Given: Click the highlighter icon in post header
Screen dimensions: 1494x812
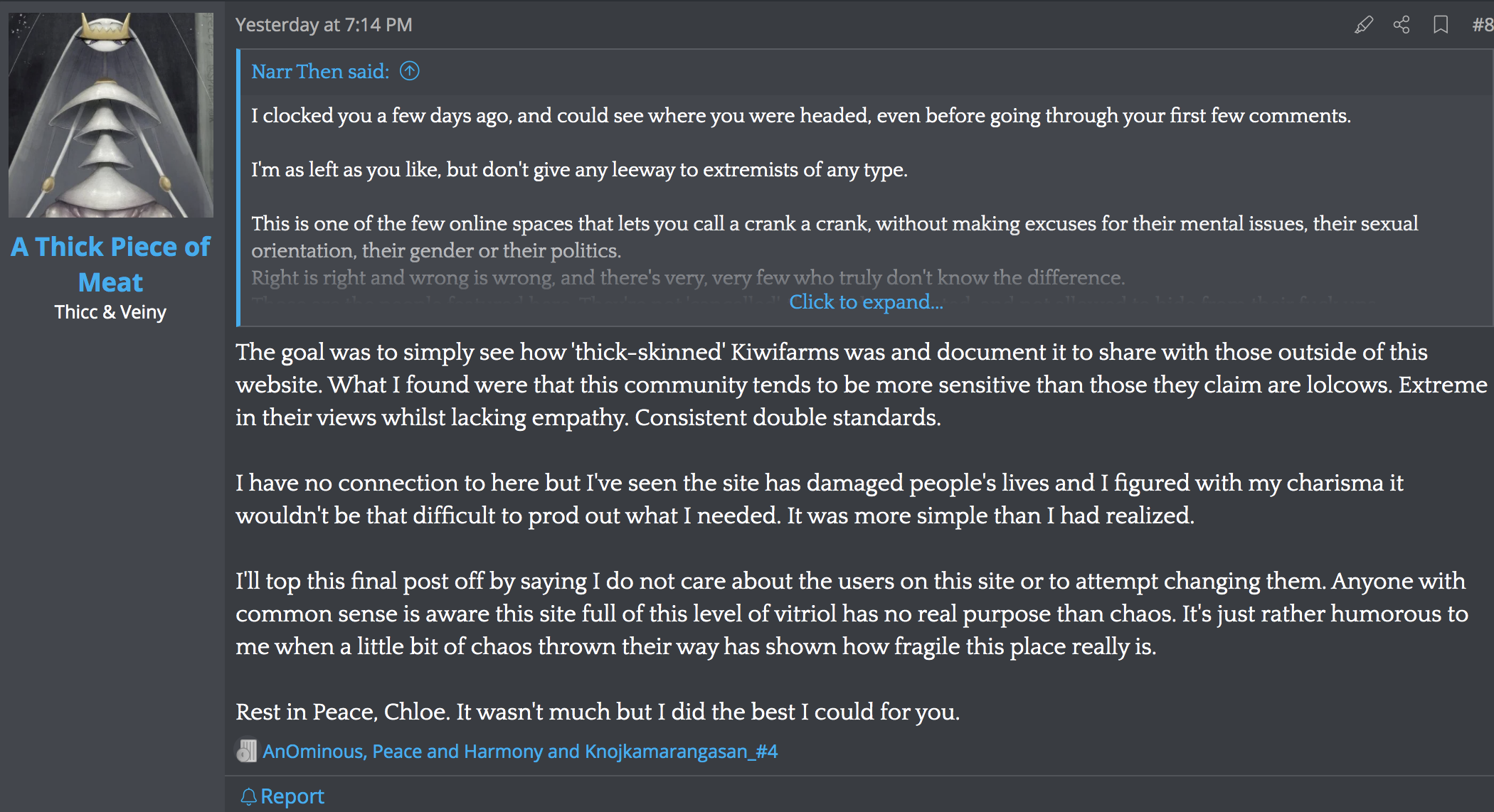Looking at the screenshot, I should pos(1363,25).
